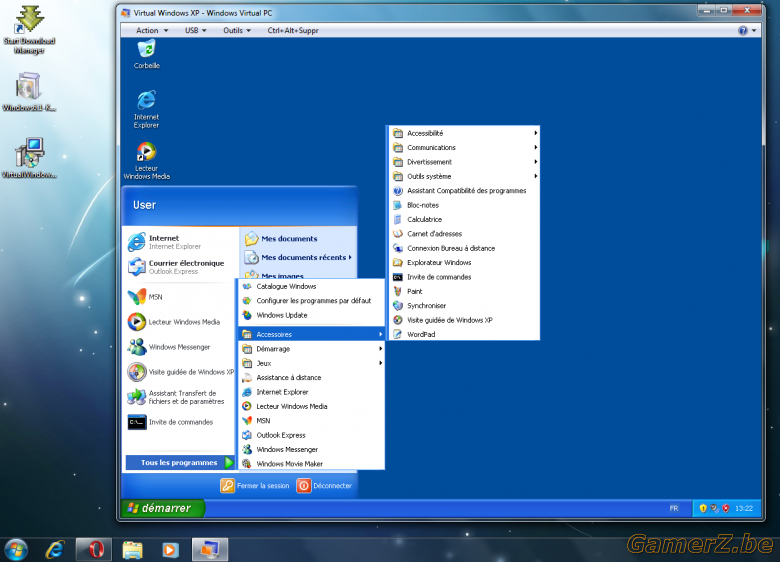The height and width of the screenshot is (562, 780).
Task: Click FR language indicator in XP taskbar
Action: pos(674,508)
